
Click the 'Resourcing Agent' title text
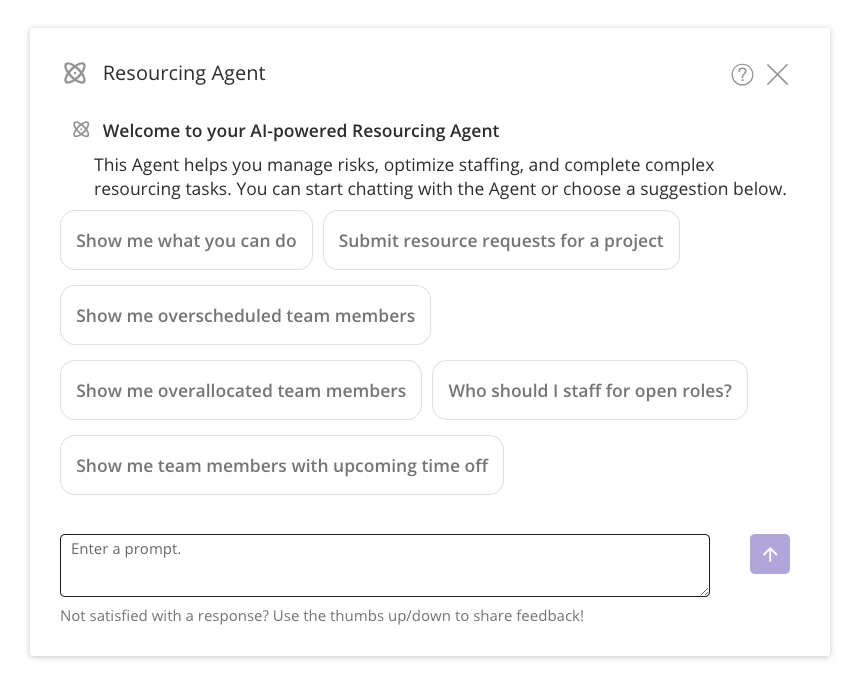click(x=184, y=73)
